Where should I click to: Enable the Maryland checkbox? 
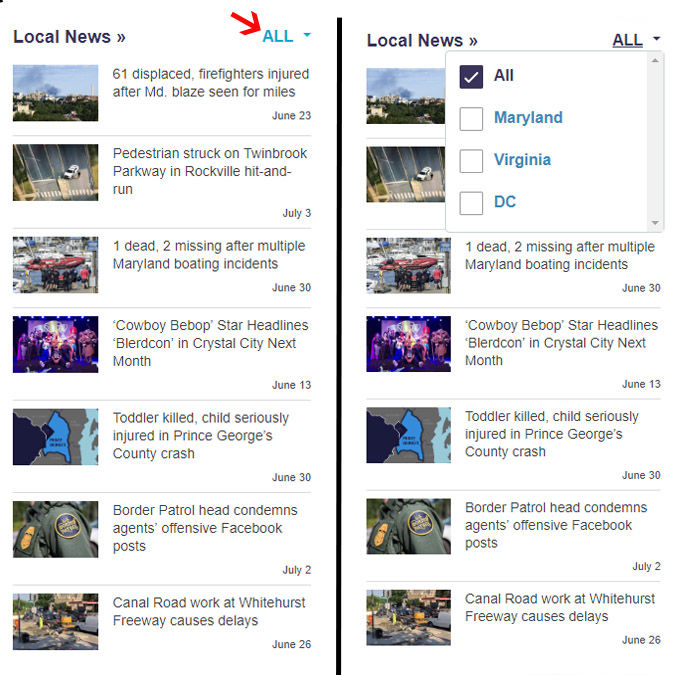[471, 118]
